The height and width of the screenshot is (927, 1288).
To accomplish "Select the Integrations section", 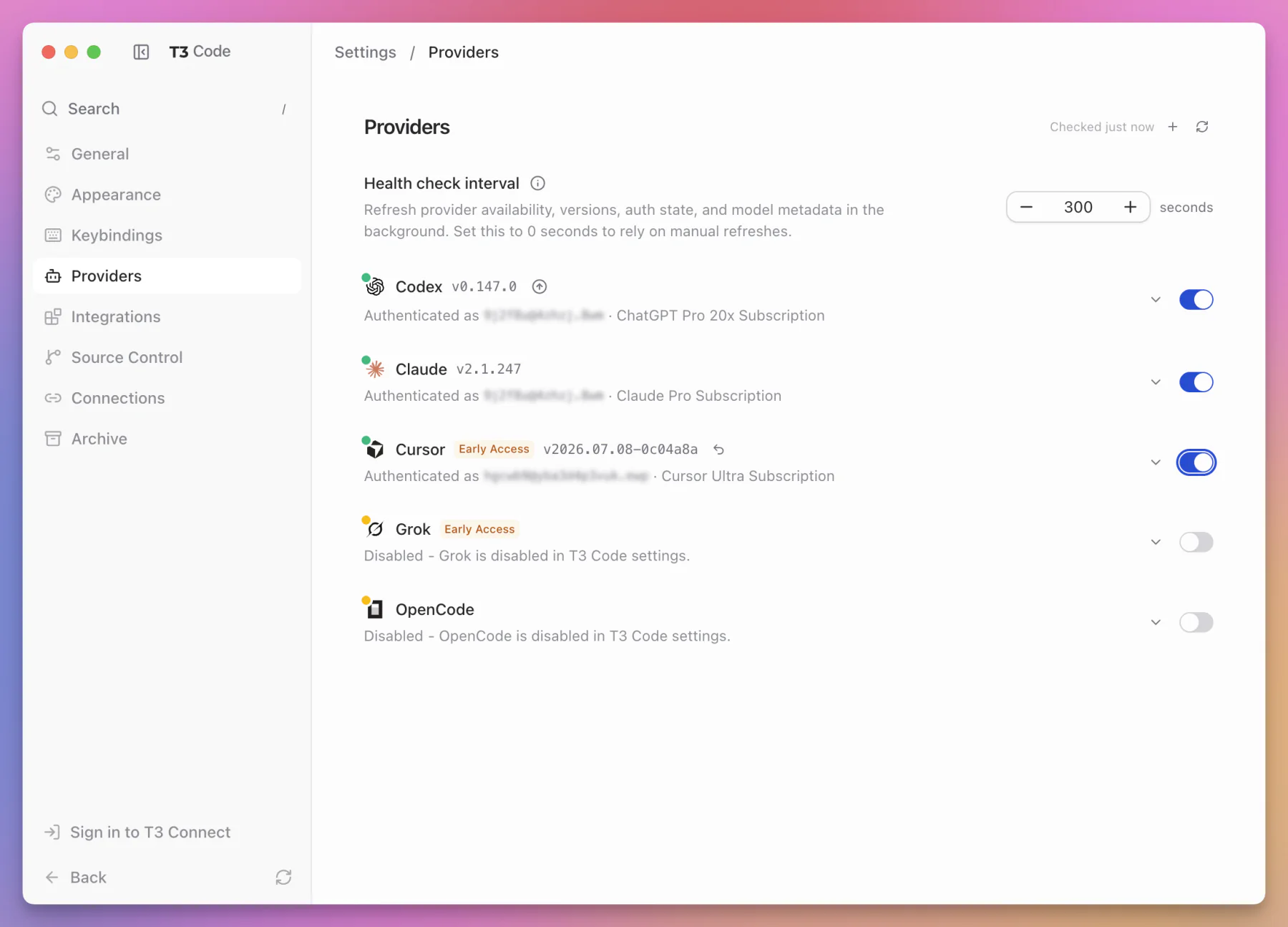I will tap(167, 316).
